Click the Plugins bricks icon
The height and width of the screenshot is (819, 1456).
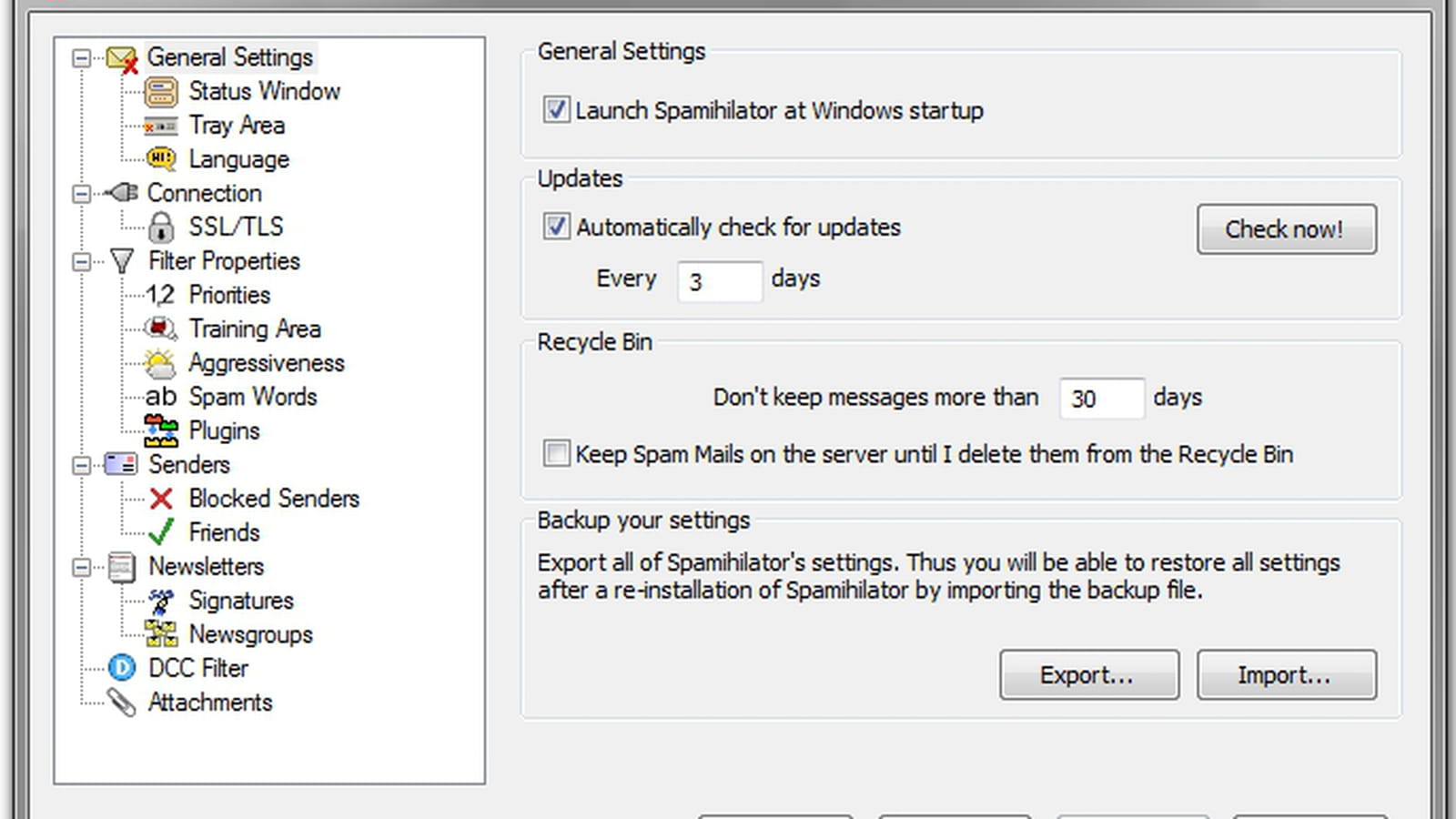point(161,430)
